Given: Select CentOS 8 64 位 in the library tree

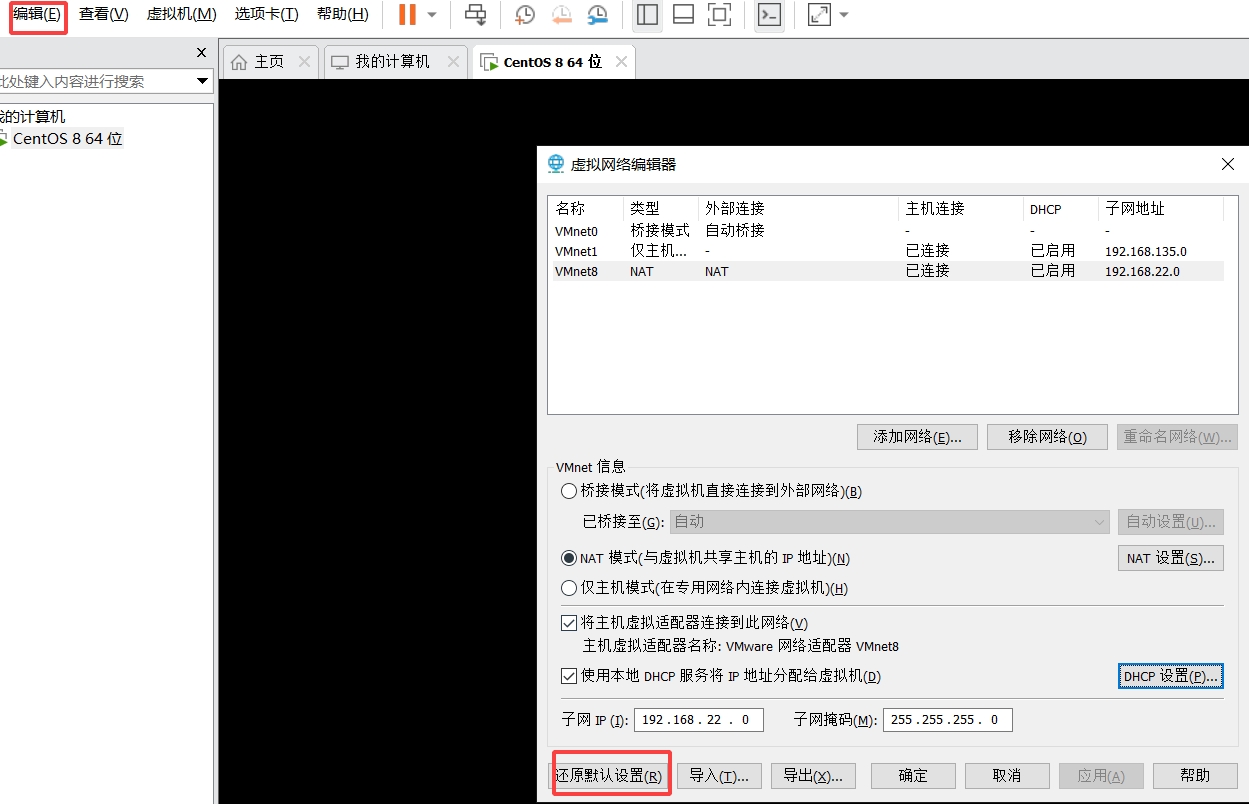Looking at the screenshot, I should pyautogui.click(x=67, y=139).
